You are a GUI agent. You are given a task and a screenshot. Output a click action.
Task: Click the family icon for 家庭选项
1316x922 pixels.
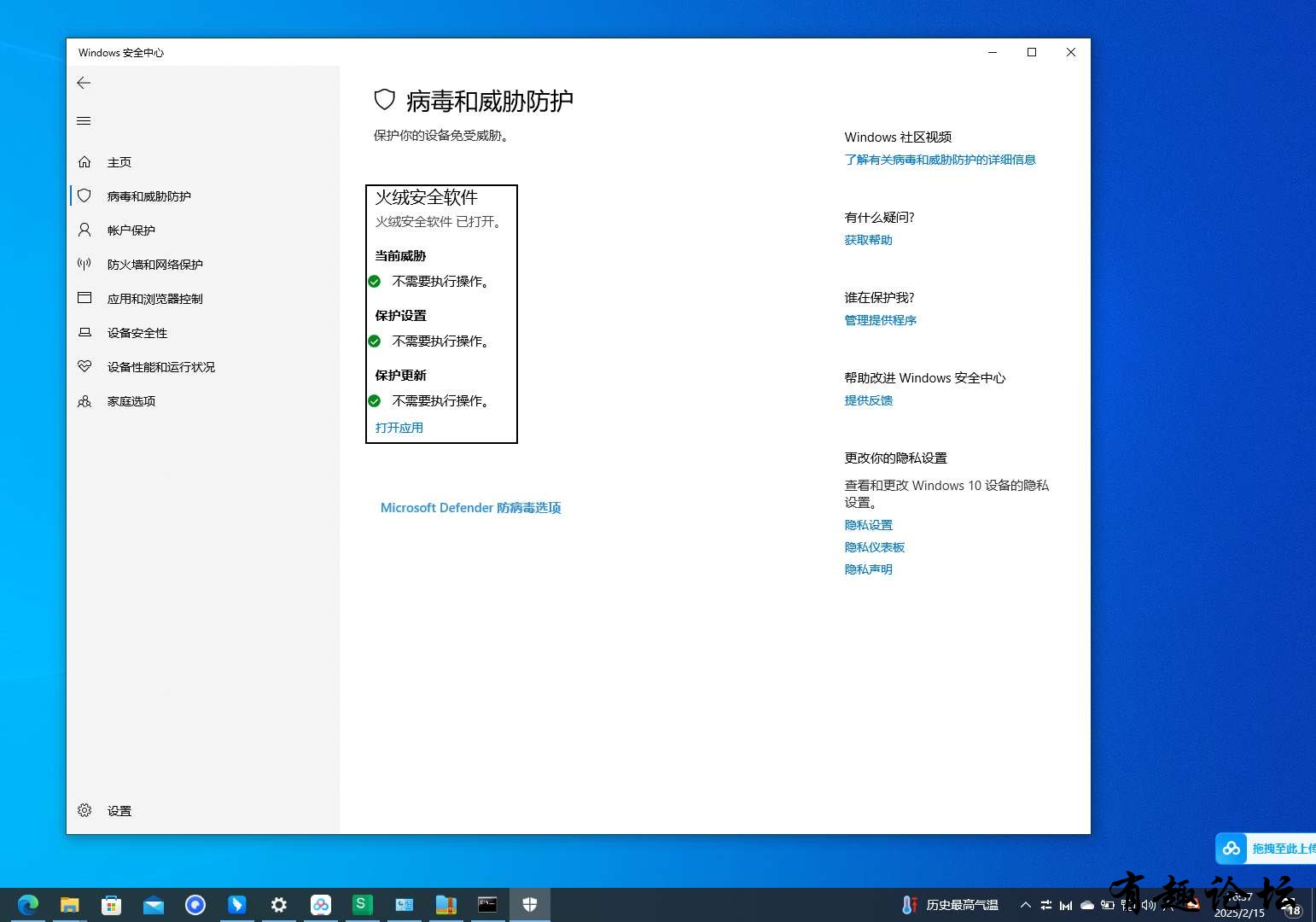84,400
